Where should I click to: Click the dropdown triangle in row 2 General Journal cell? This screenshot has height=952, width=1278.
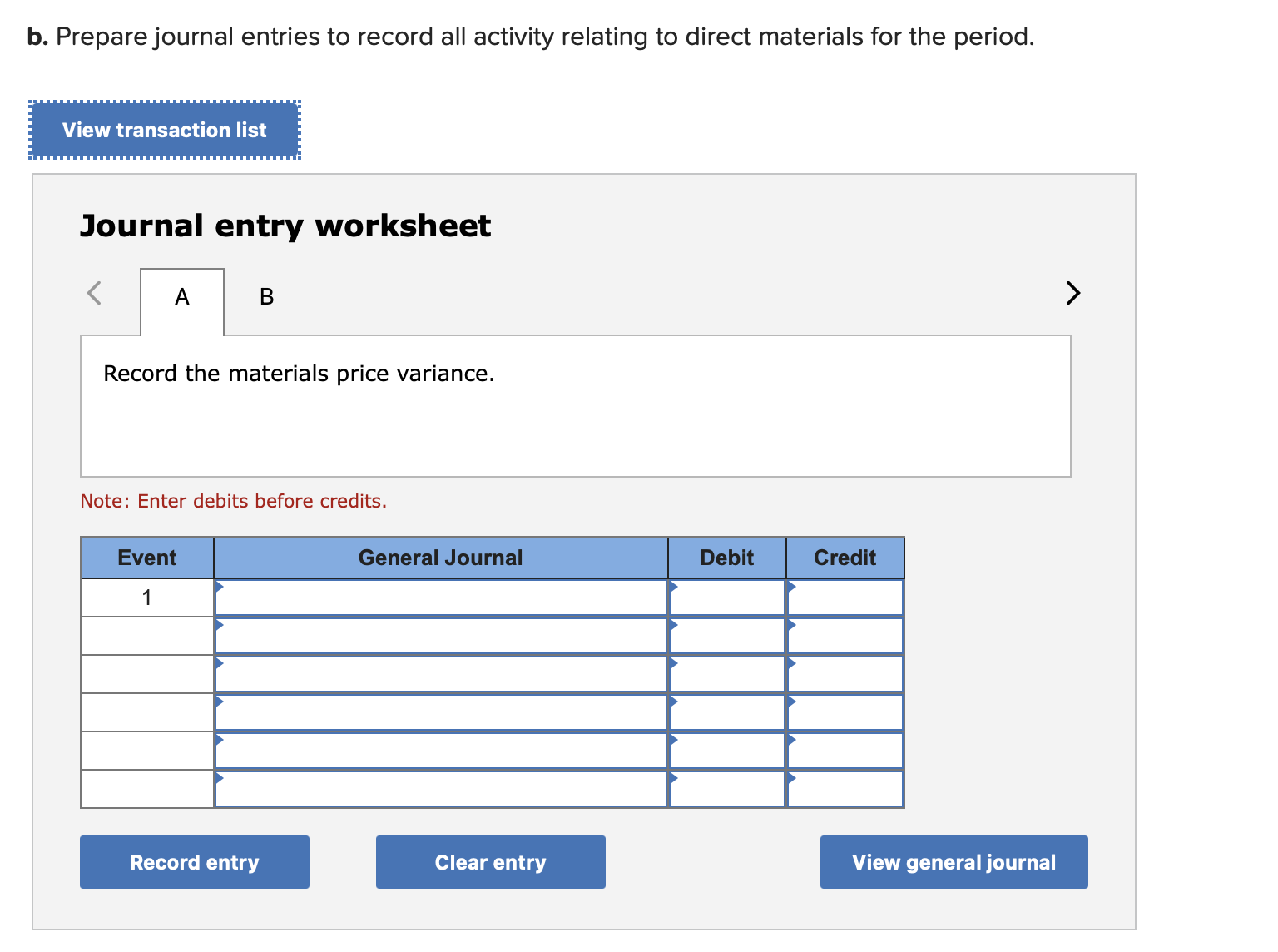coord(220,625)
